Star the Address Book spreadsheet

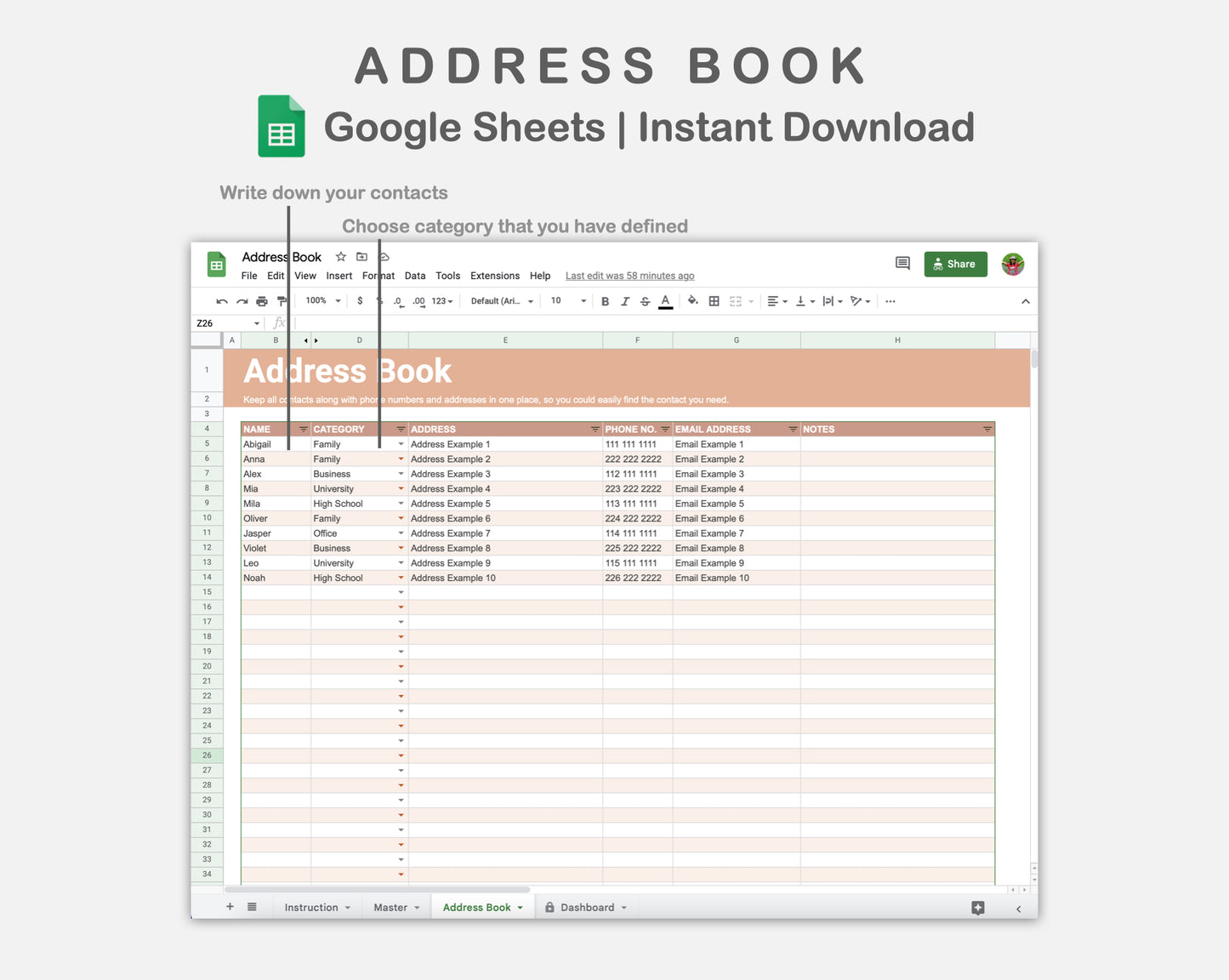[340, 256]
